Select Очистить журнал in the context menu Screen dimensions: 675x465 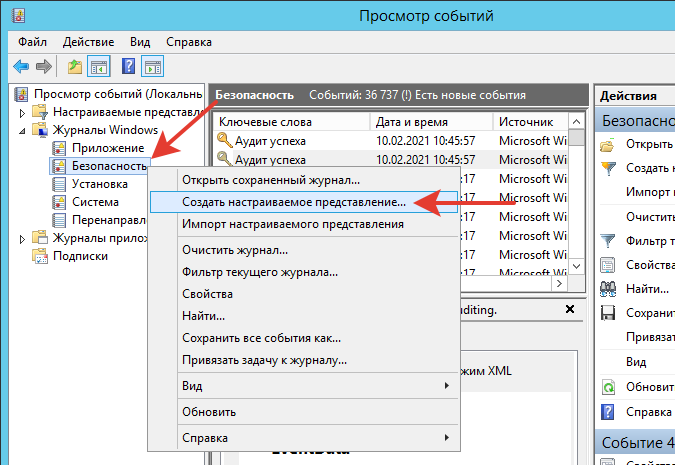[235, 250]
